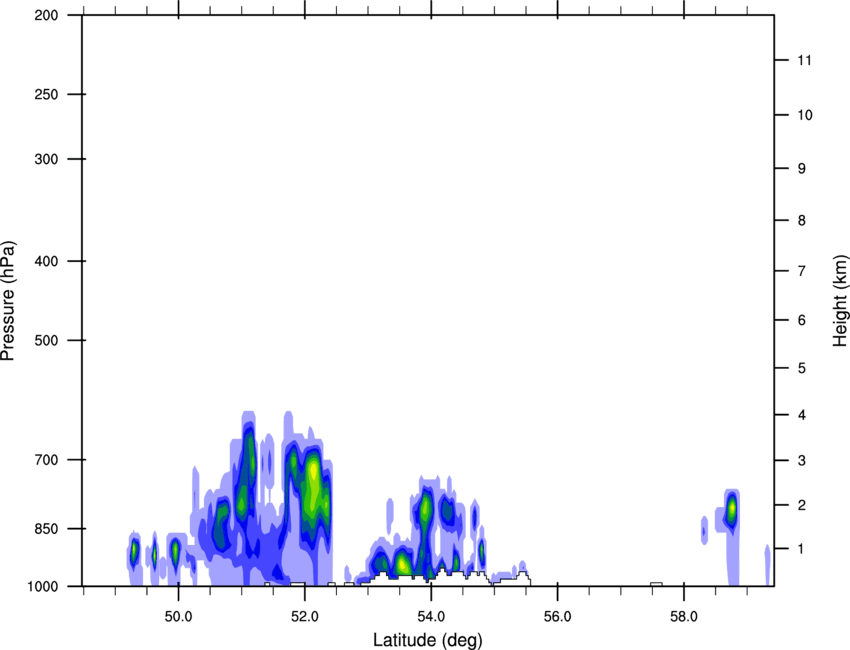
Task: Click the 'Height (km)' axis title
Action: pos(840,300)
